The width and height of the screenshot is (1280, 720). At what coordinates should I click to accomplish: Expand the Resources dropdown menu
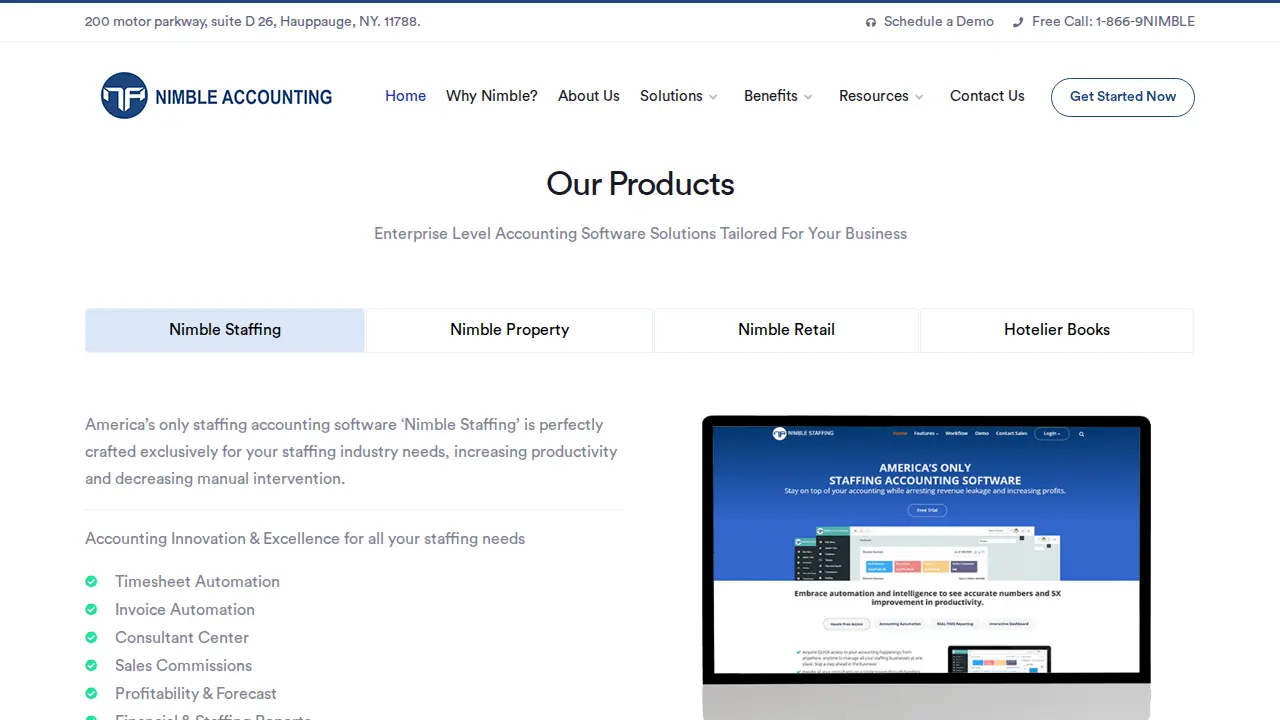881,96
